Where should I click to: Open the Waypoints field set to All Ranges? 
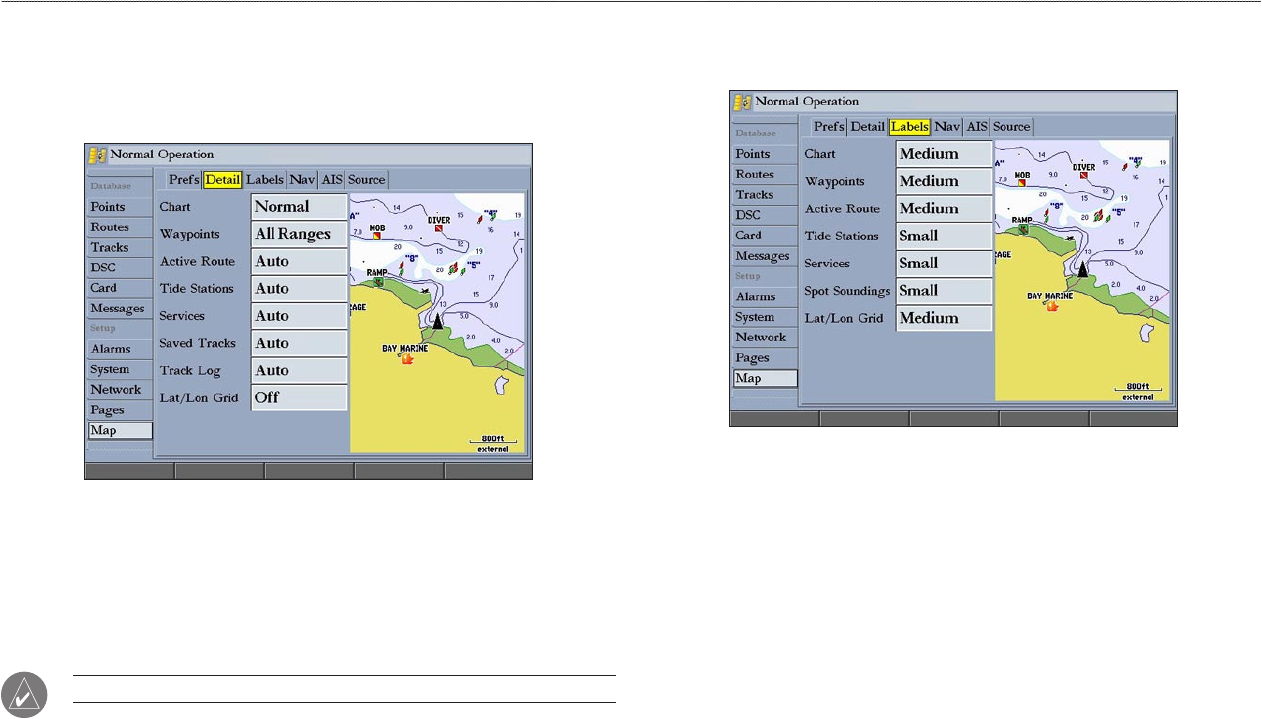point(299,234)
